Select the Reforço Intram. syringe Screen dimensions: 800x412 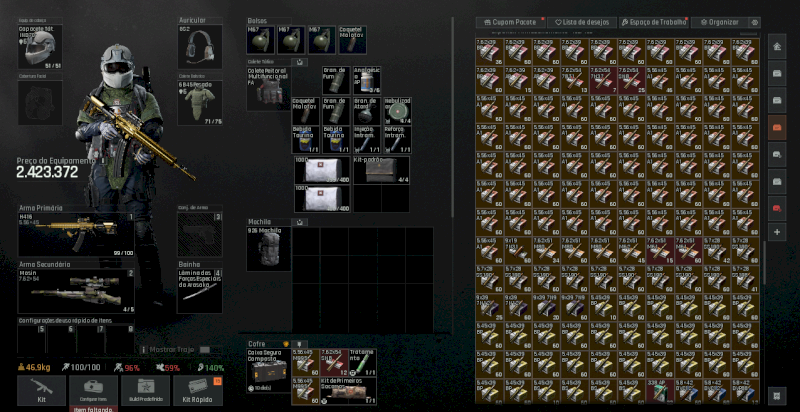[x=398, y=140]
